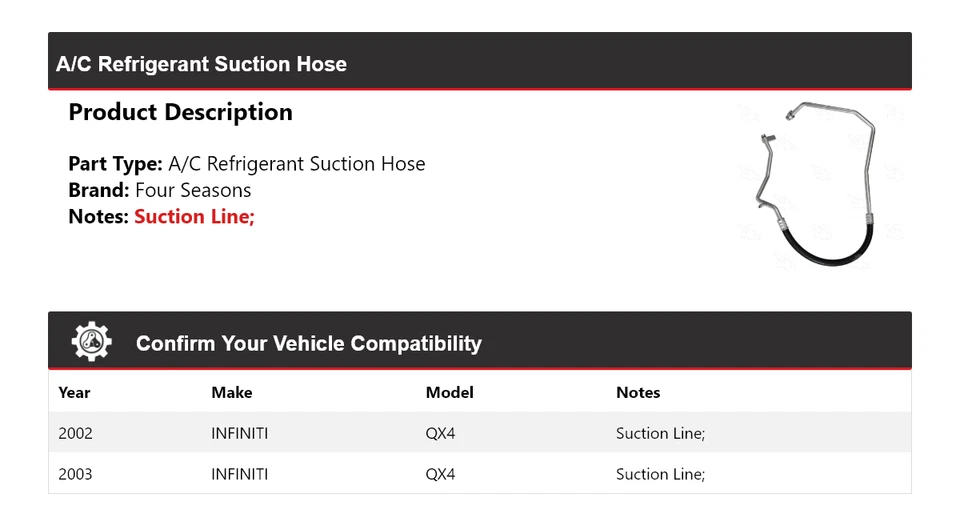Click QX4 model in the 2003 row

point(440,474)
